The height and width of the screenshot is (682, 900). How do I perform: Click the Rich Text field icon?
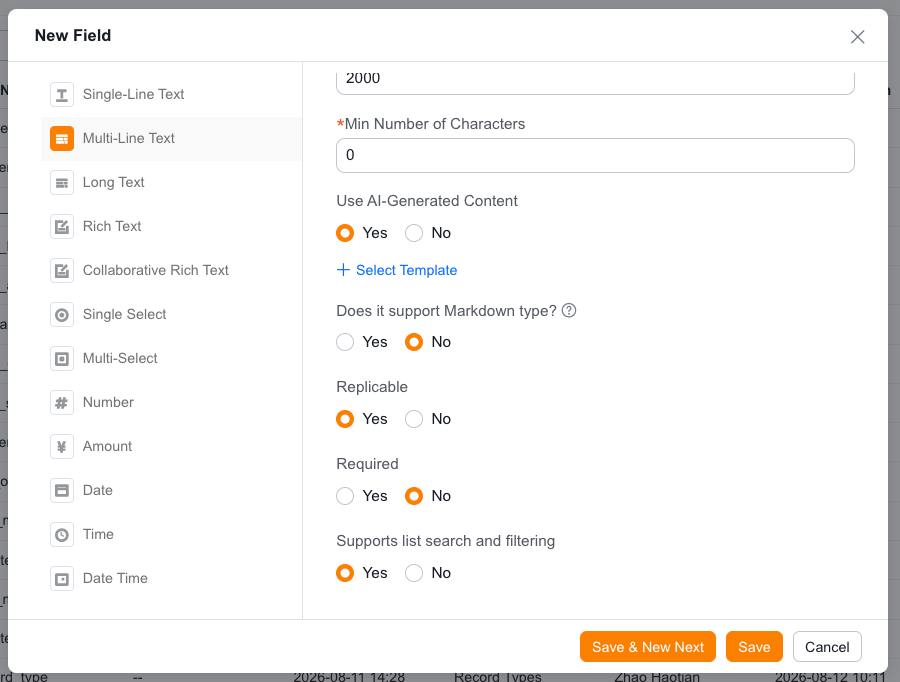click(x=62, y=226)
